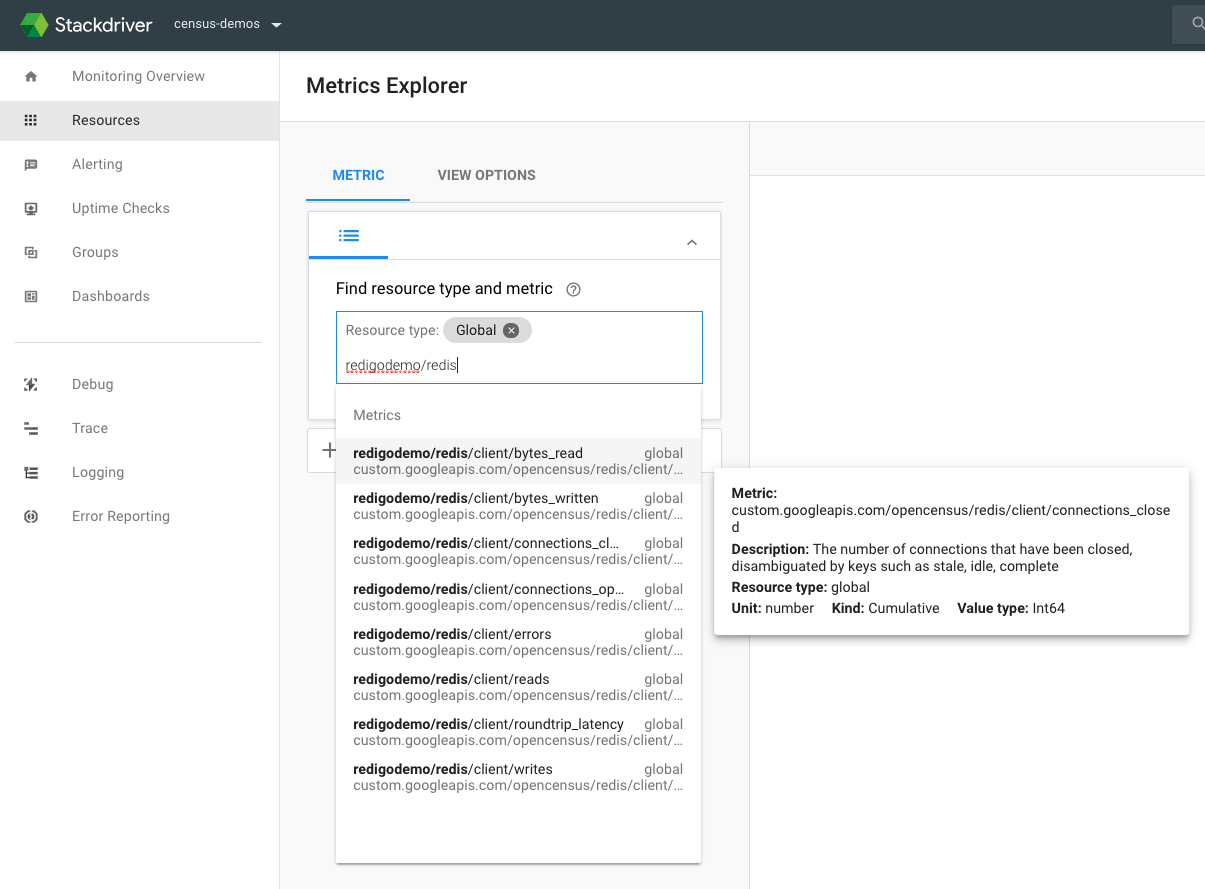
Task: Open Groups section
Action: pos(95,252)
